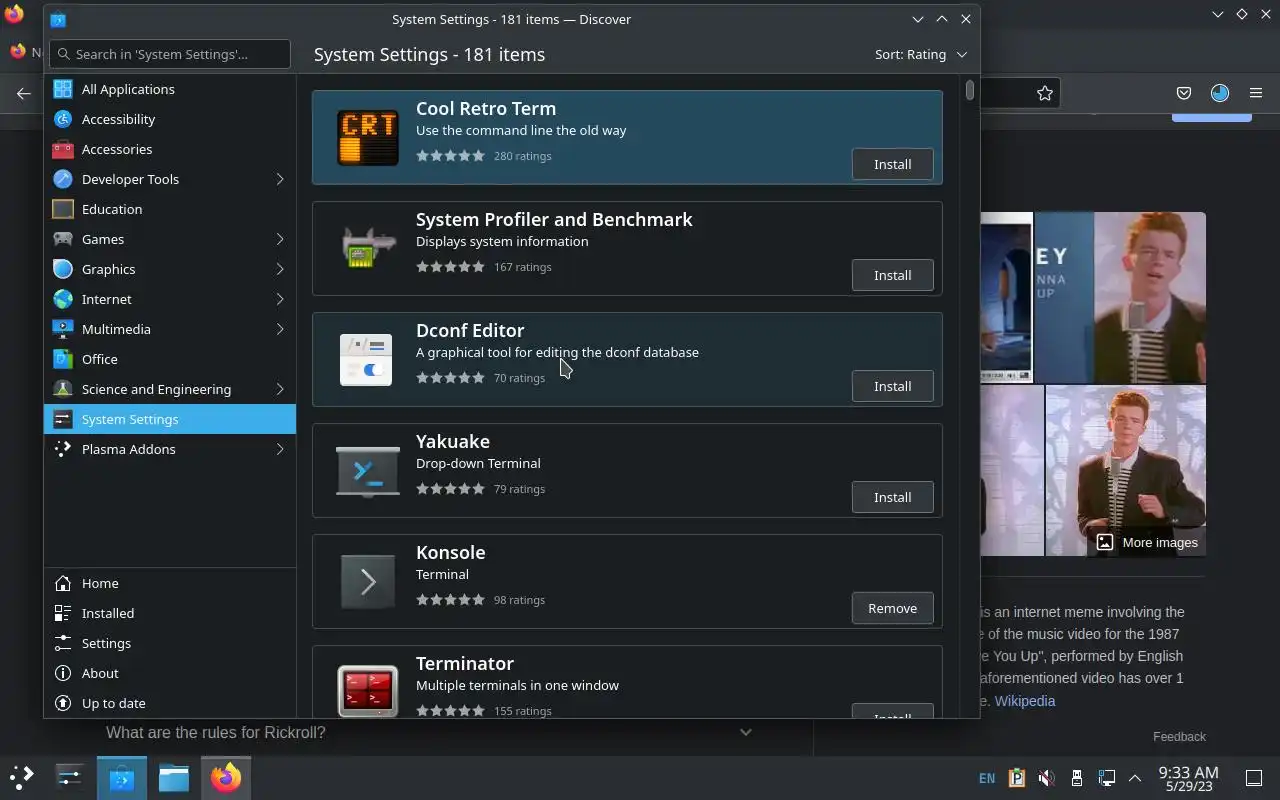Remove Konsole
The image size is (1280, 800).
click(x=892, y=608)
